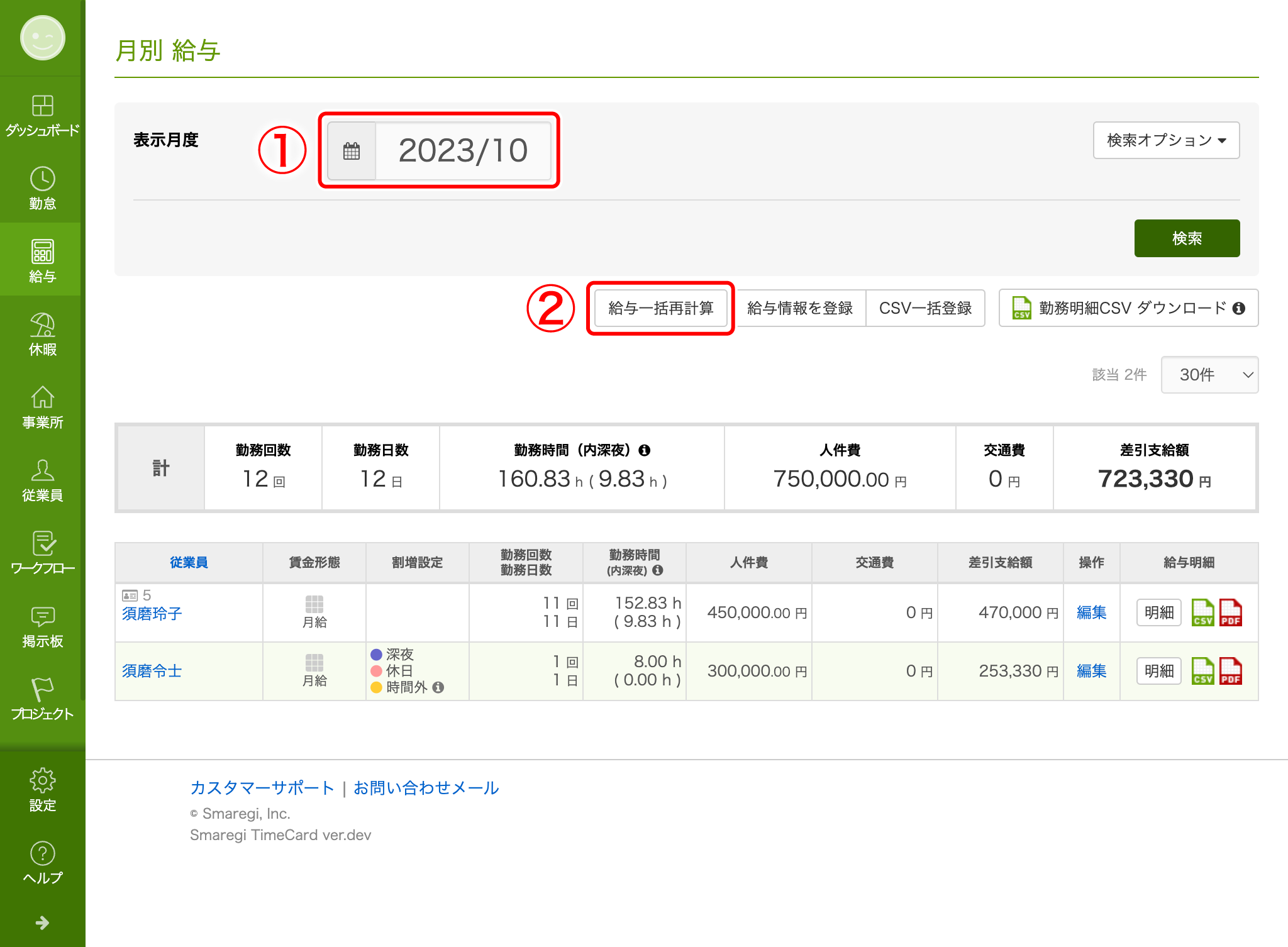Screen dimensions: 1288x947
Task: Click CSV一括登録 button
Action: (925, 308)
